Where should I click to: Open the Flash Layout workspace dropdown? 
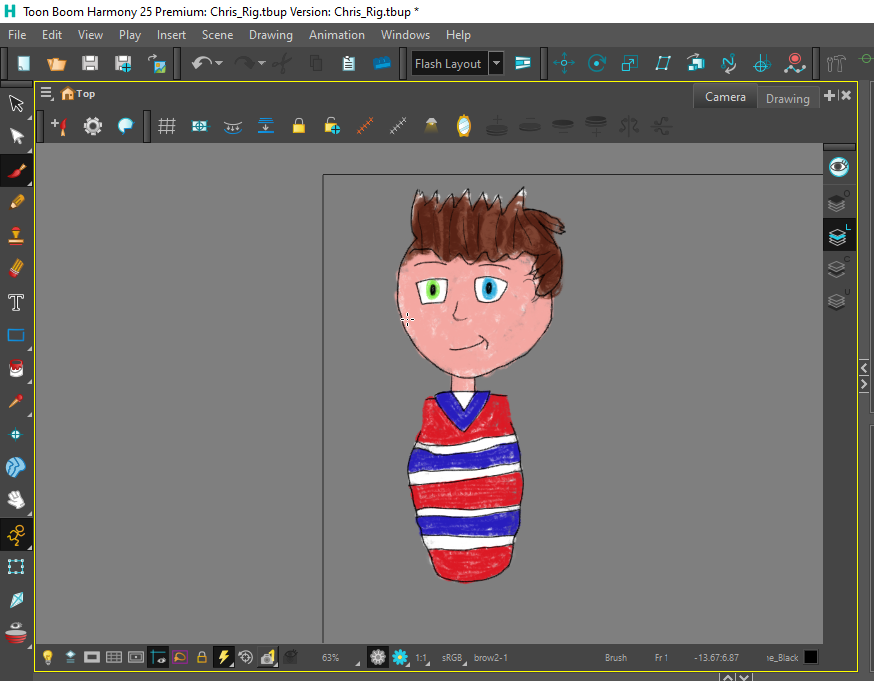pyautogui.click(x=497, y=64)
